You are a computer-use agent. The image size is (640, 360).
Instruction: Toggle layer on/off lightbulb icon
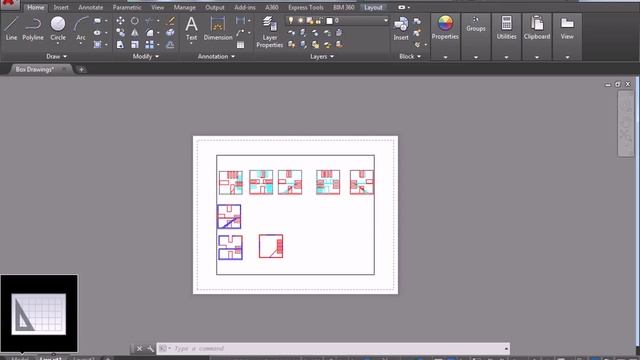(291, 20)
